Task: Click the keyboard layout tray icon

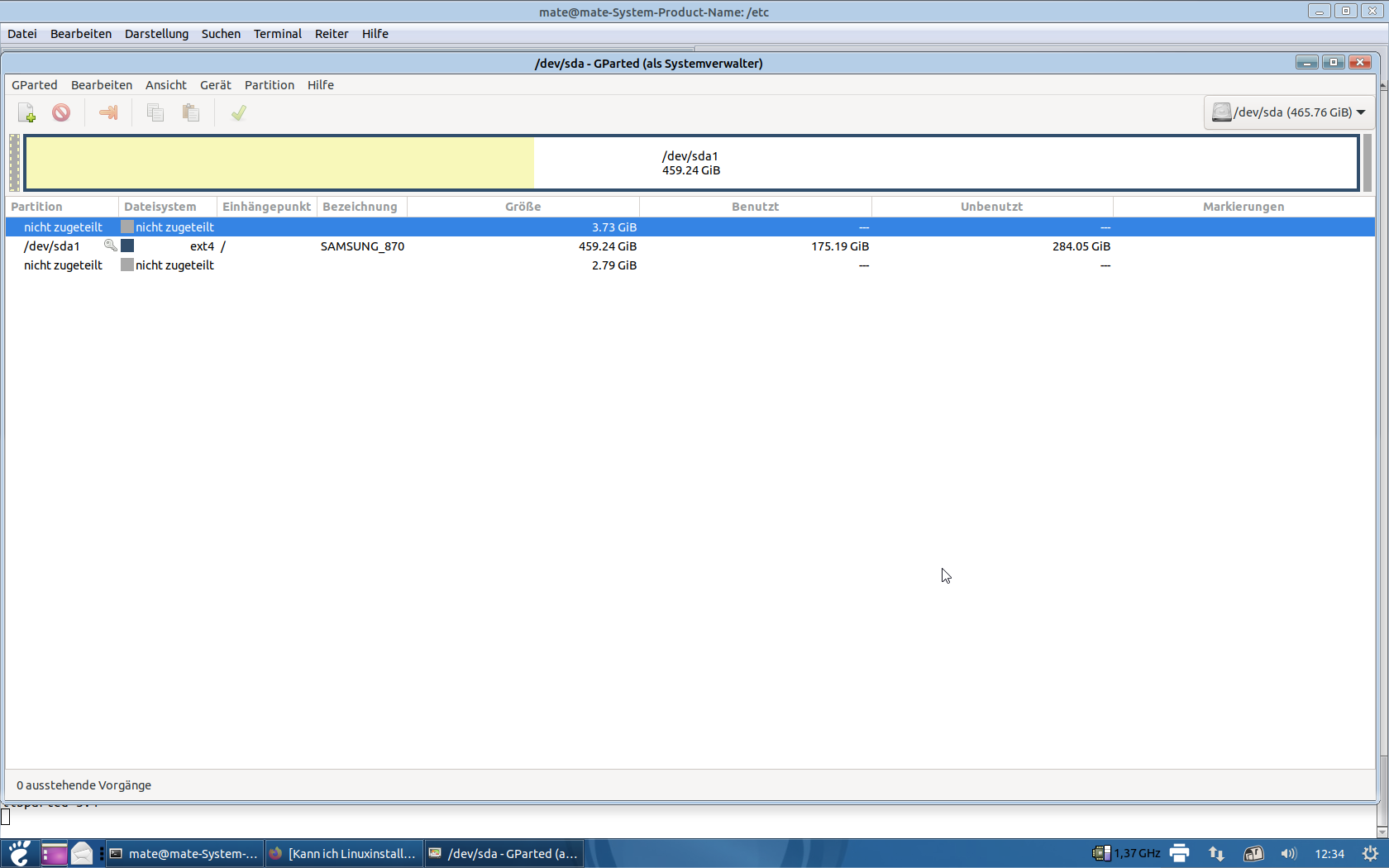Action: pyautogui.click(x=1253, y=853)
